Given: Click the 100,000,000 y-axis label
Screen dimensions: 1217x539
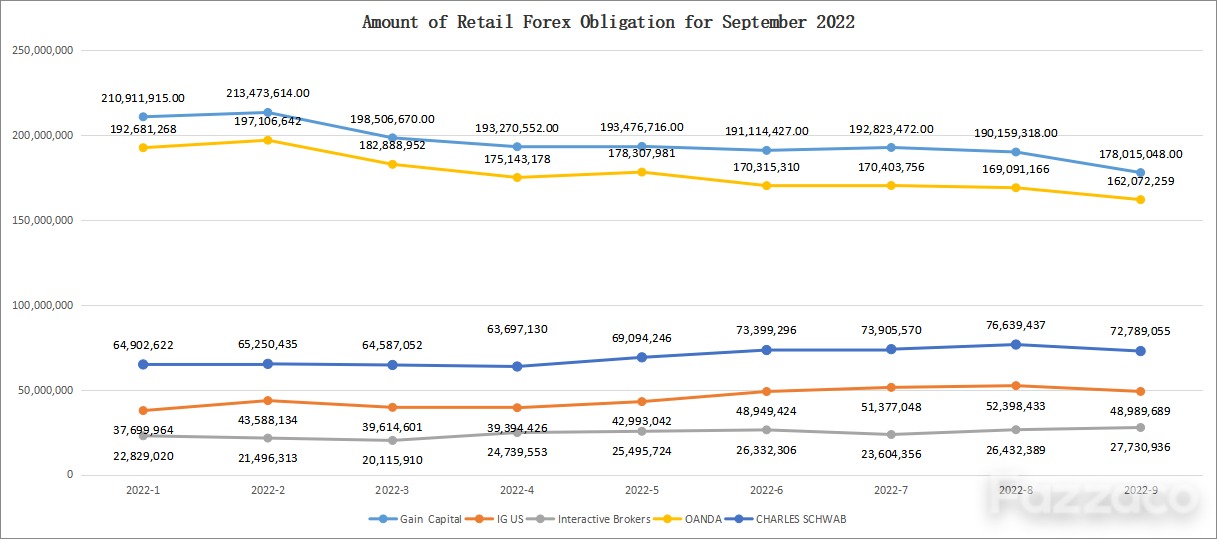Looking at the screenshot, I should pos(41,305).
